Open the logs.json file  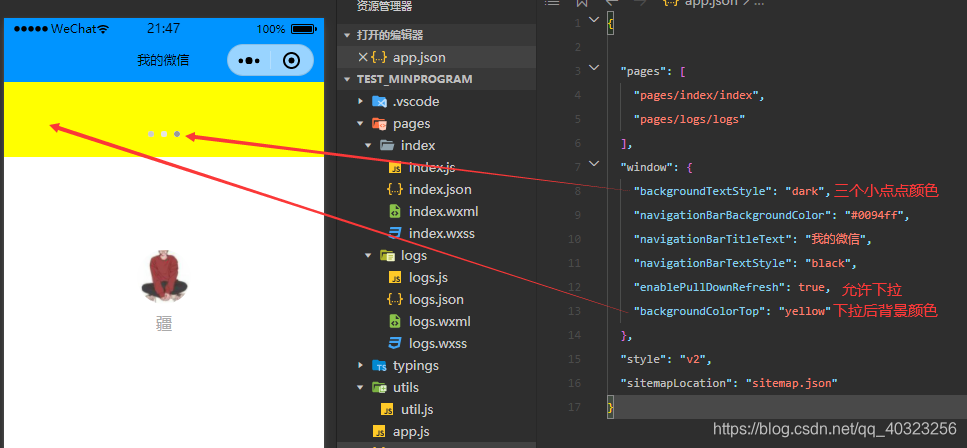click(436, 299)
